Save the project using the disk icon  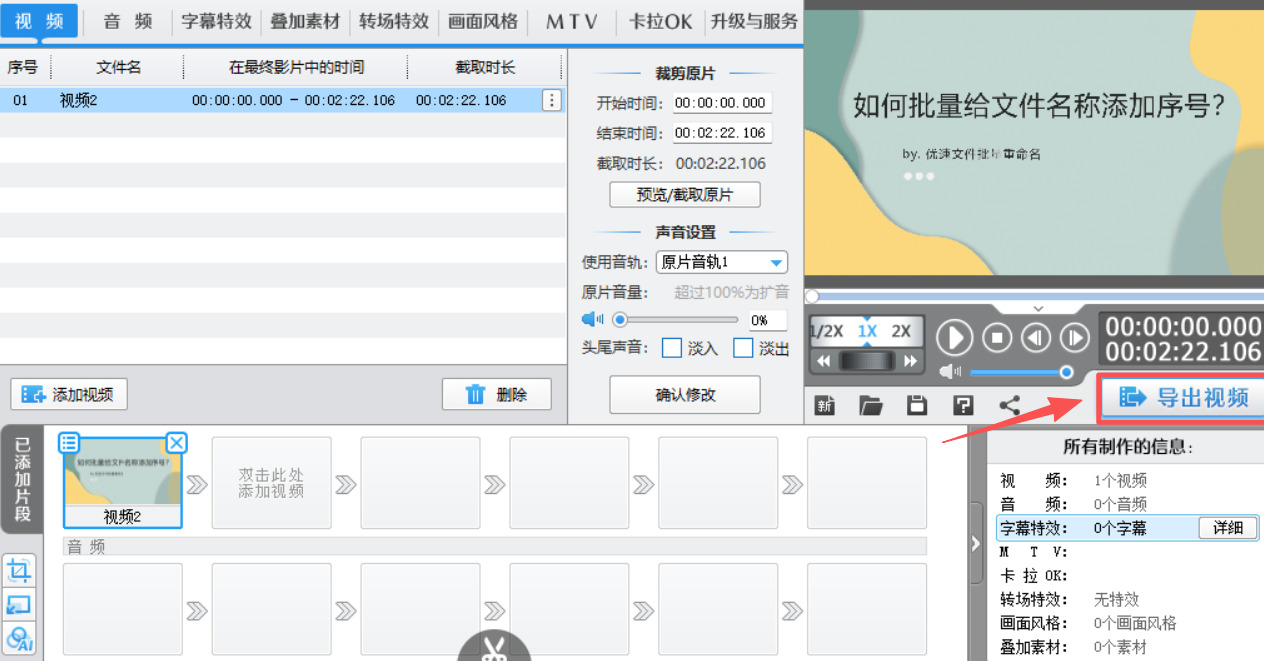[917, 405]
